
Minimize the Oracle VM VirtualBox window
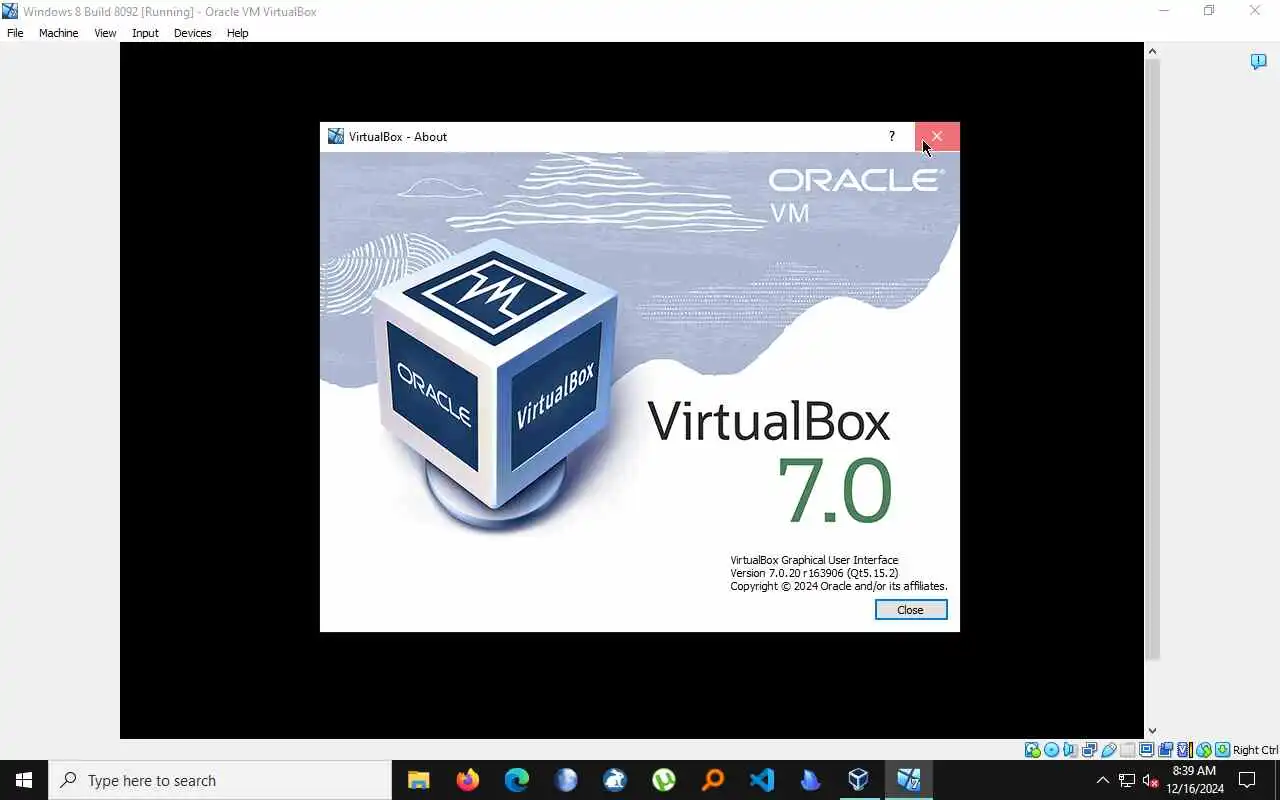(1163, 11)
